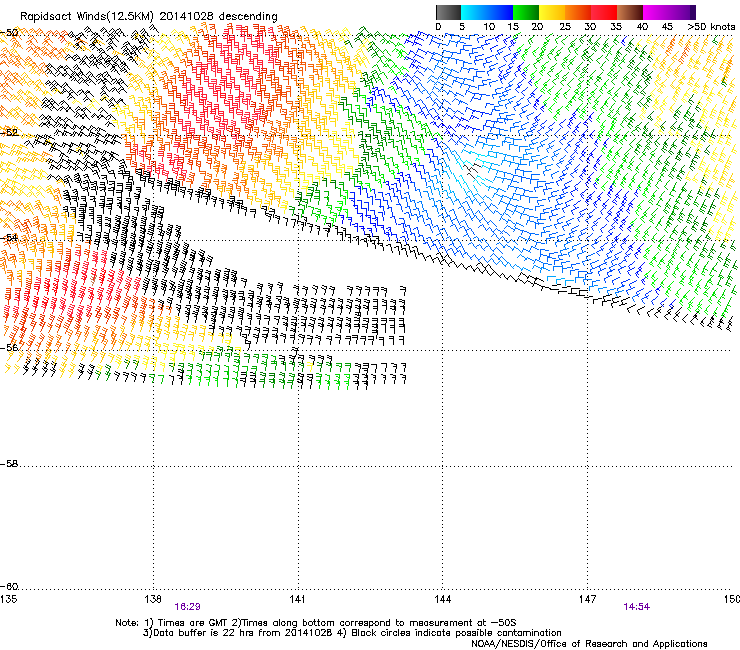Viewport: 740px width, 650px height.
Task: Click the orange 25-30 knots legend swatch
Action: pyautogui.click(x=578, y=12)
